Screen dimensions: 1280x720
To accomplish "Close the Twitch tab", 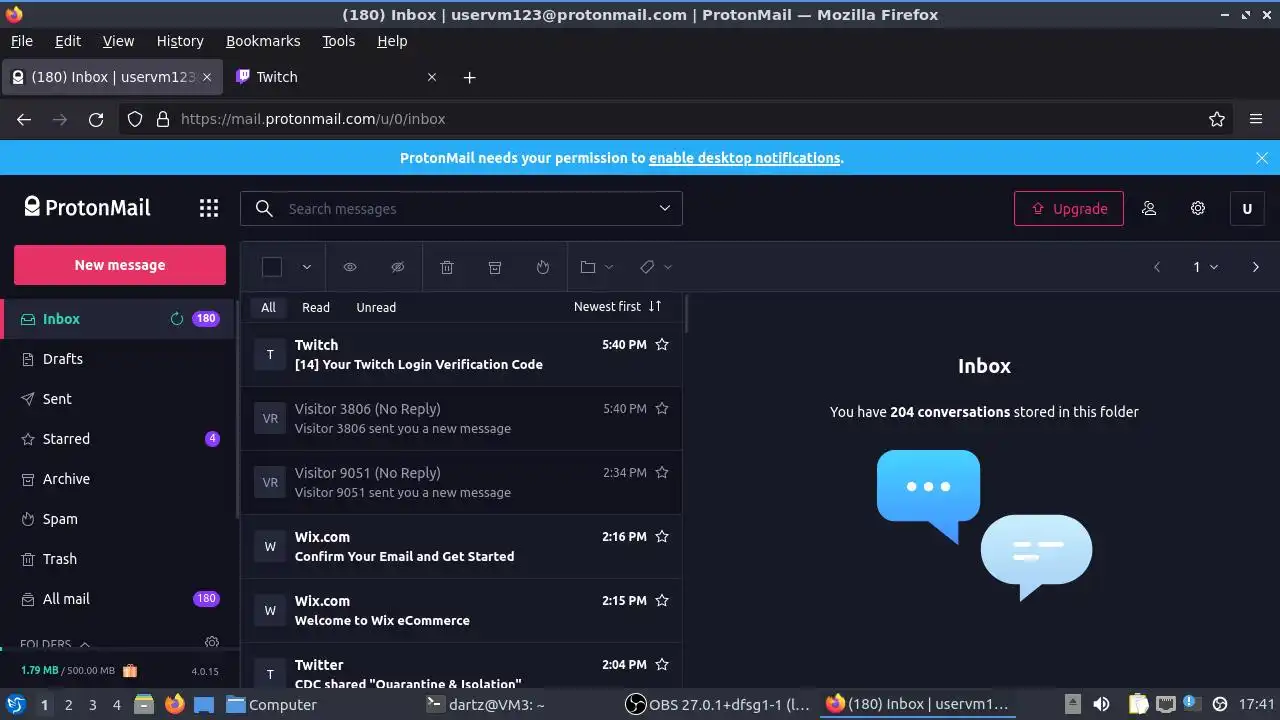I will coord(432,77).
